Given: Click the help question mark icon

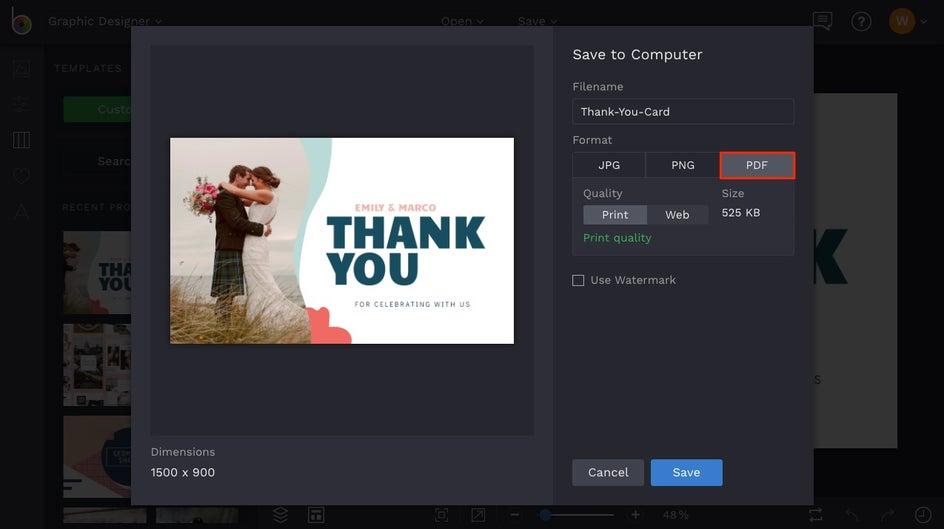Looking at the screenshot, I should click(x=861, y=22).
